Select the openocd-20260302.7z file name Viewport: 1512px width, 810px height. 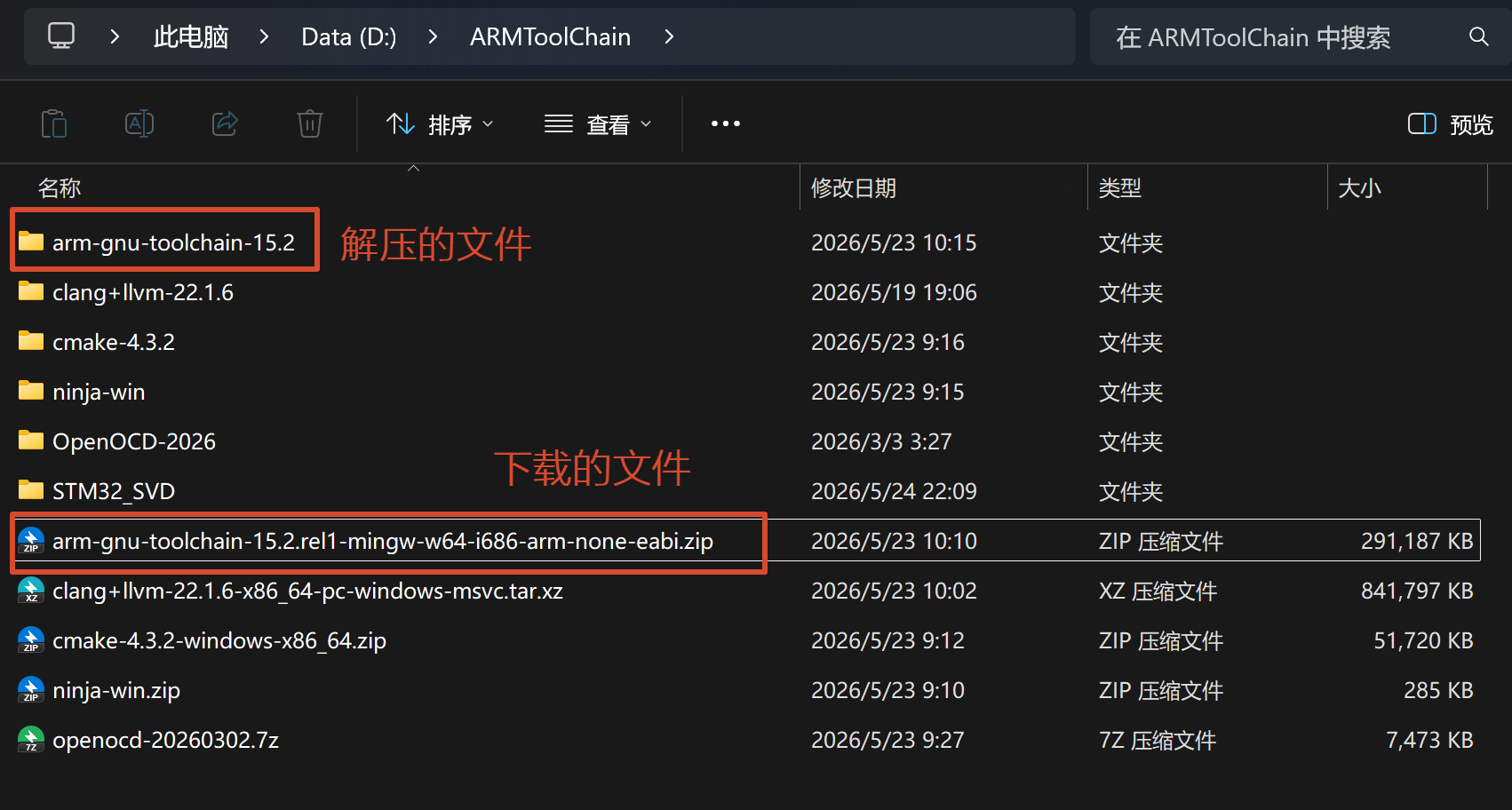coord(166,740)
